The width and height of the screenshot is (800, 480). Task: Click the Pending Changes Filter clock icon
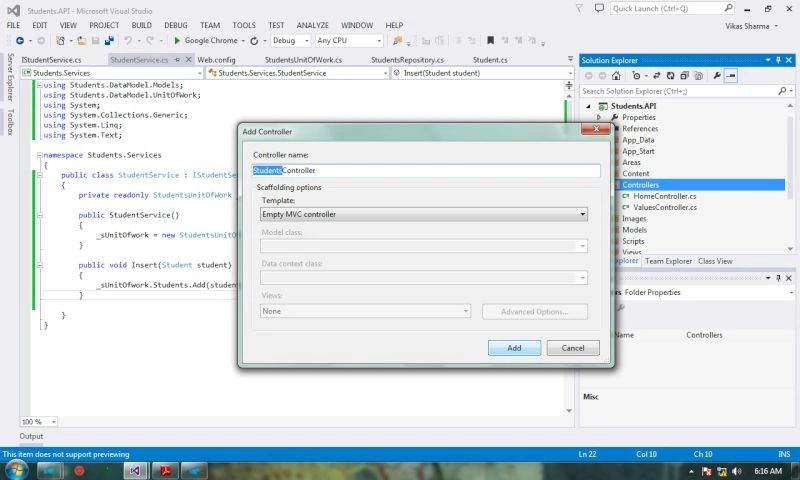[x=636, y=75]
